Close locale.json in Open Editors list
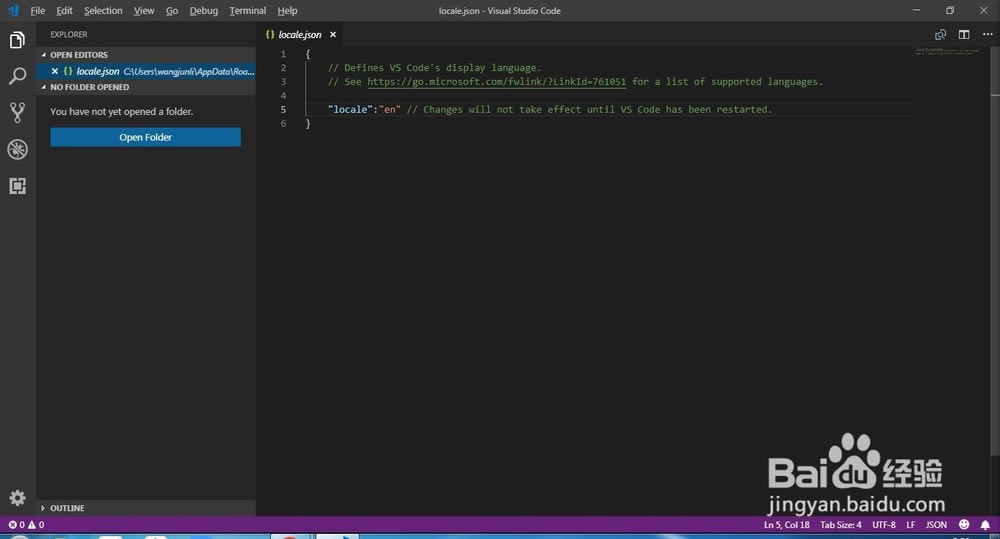 point(55,71)
